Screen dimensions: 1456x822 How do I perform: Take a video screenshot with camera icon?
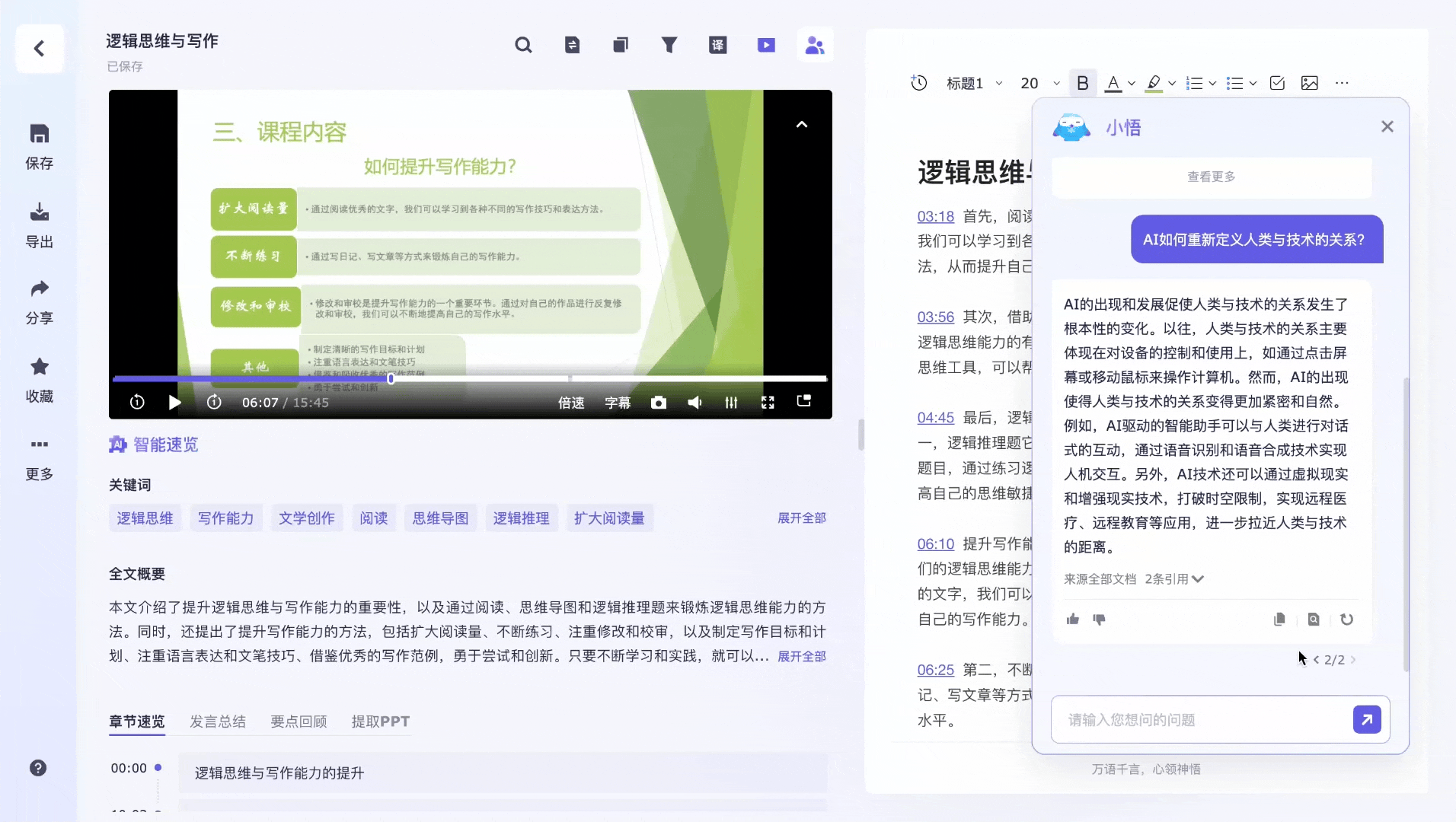point(659,403)
